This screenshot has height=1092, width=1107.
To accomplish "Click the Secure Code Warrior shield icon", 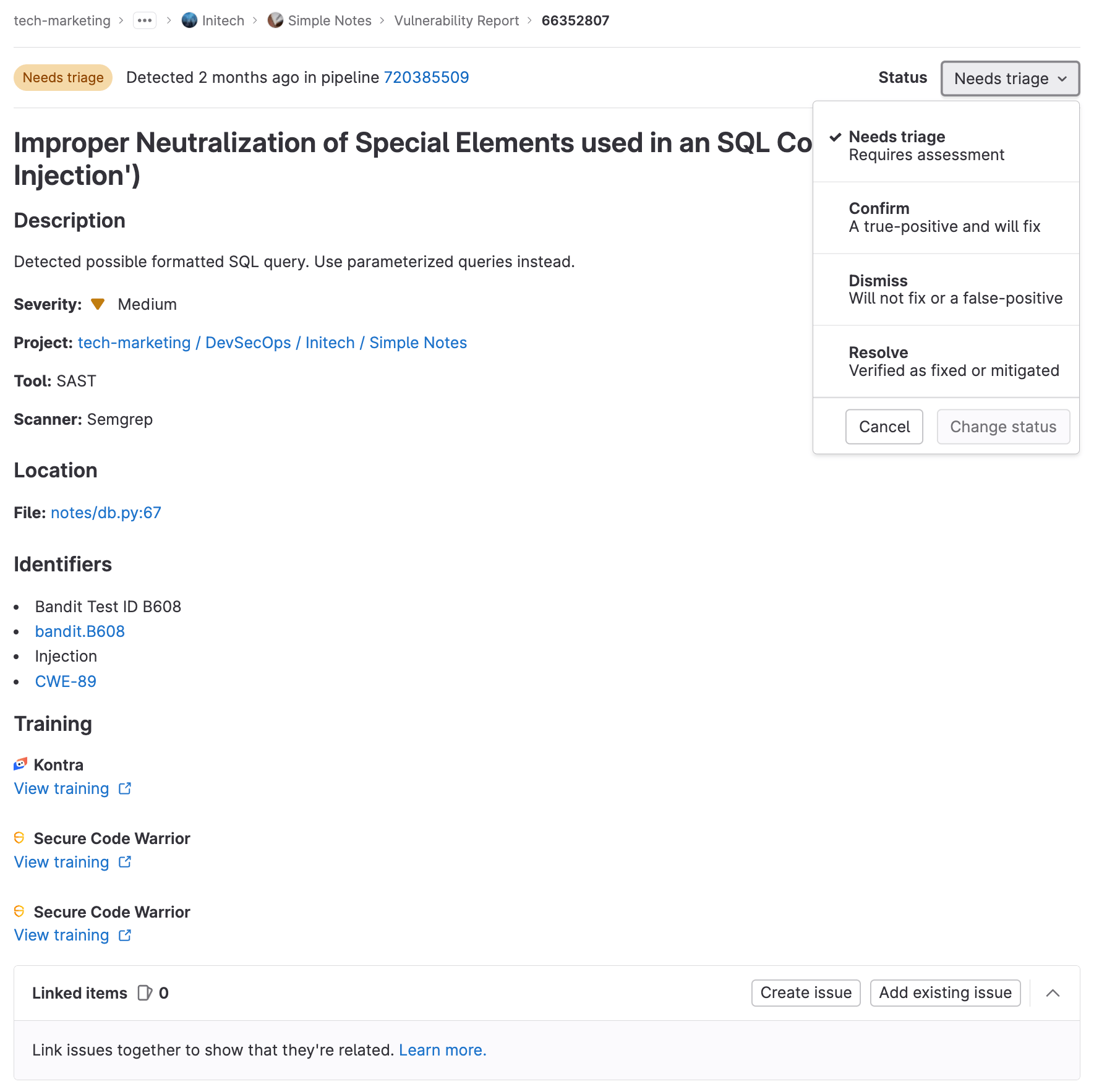I will (19, 838).
